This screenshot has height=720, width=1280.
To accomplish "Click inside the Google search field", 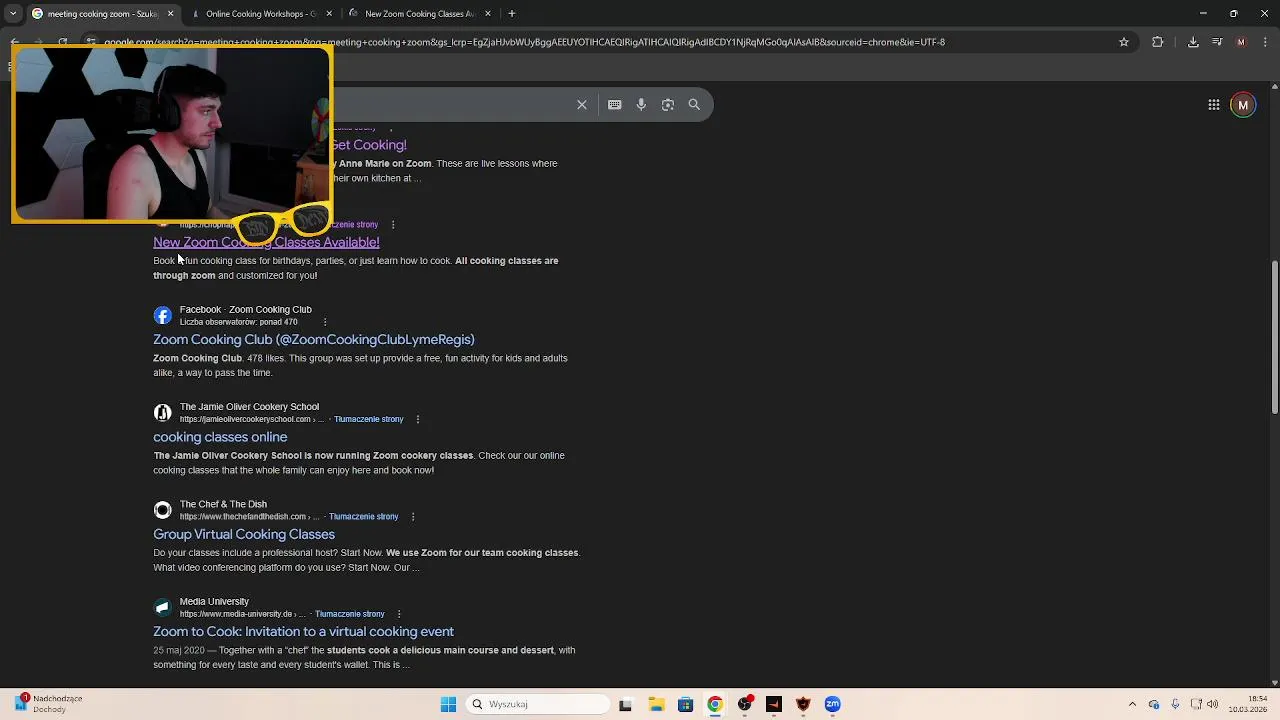I will tap(450, 105).
